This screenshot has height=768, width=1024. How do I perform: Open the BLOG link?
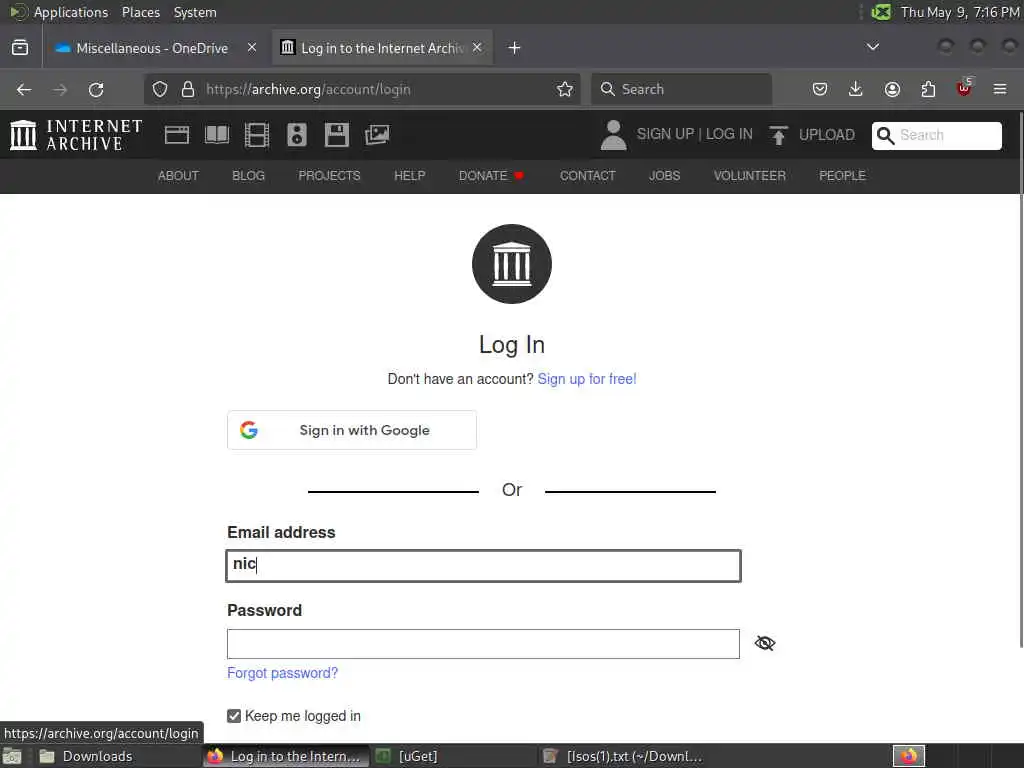pyautogui.click(x=249, y=176)
